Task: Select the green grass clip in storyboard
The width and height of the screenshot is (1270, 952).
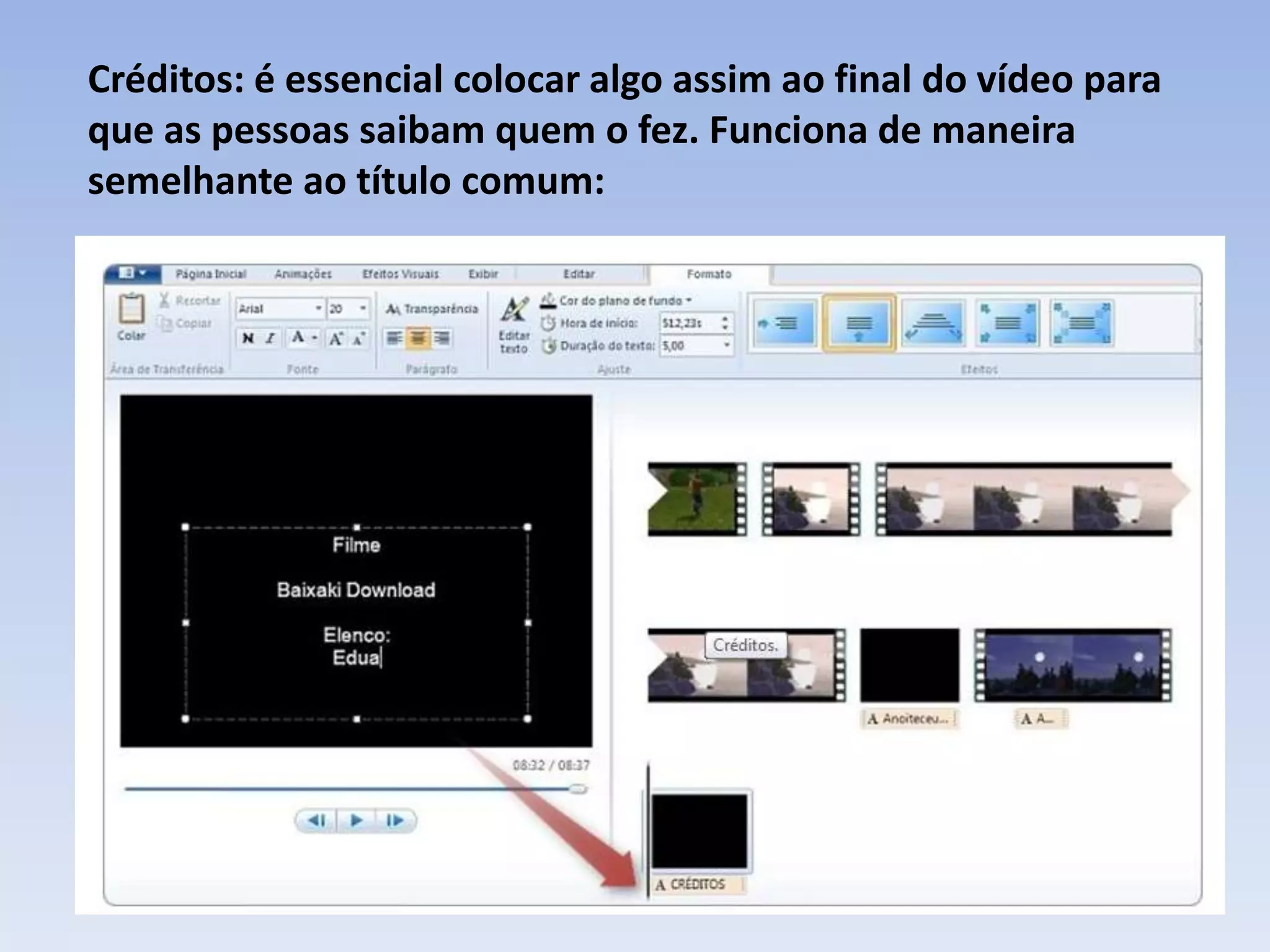Action: [697, 499]
